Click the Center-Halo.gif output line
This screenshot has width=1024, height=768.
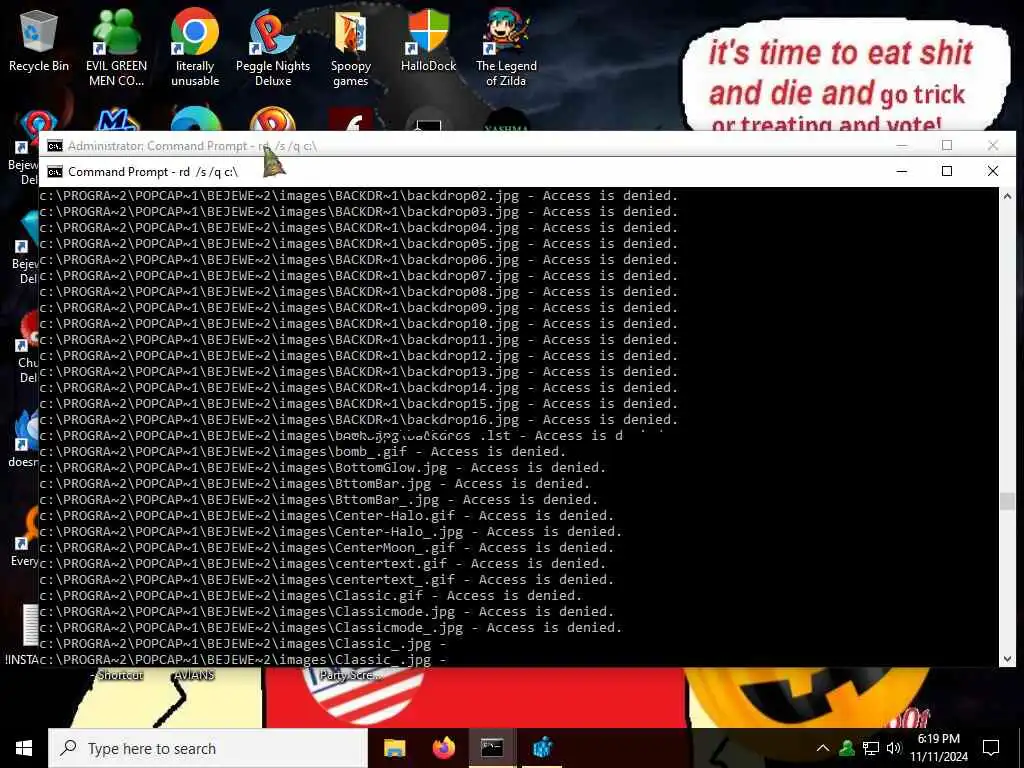[x=327, y=515]
